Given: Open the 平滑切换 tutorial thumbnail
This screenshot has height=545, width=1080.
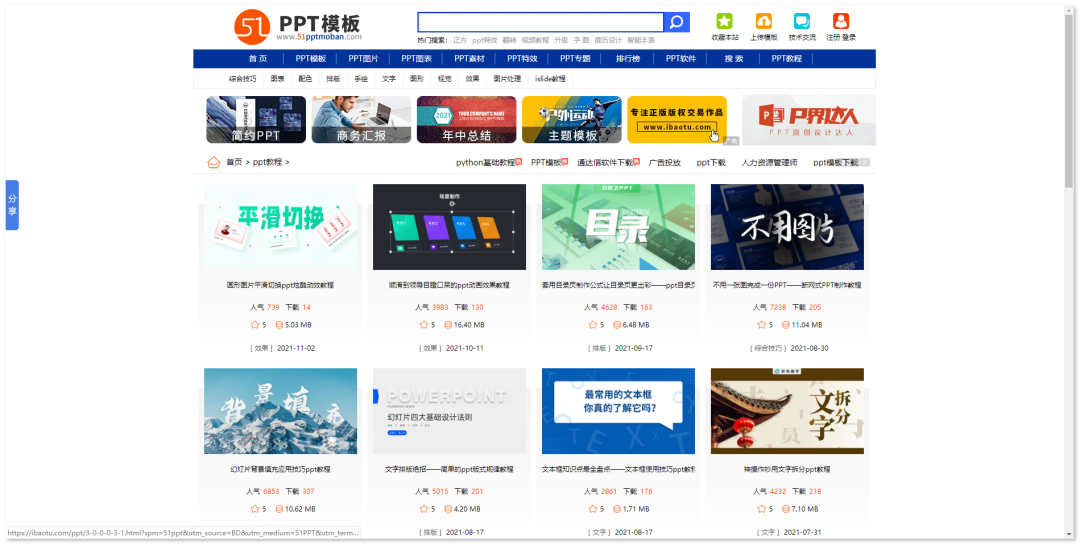Looking at the screenshot, I should click(x=280, y=227).
